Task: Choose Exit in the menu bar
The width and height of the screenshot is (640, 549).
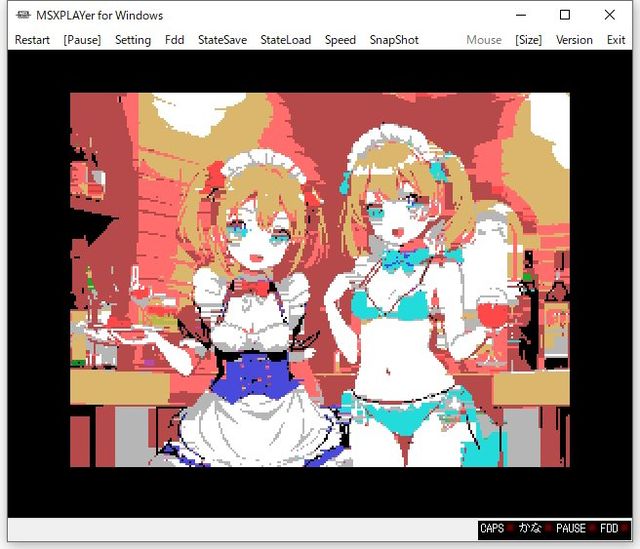Action: click(x=616, y=40)
